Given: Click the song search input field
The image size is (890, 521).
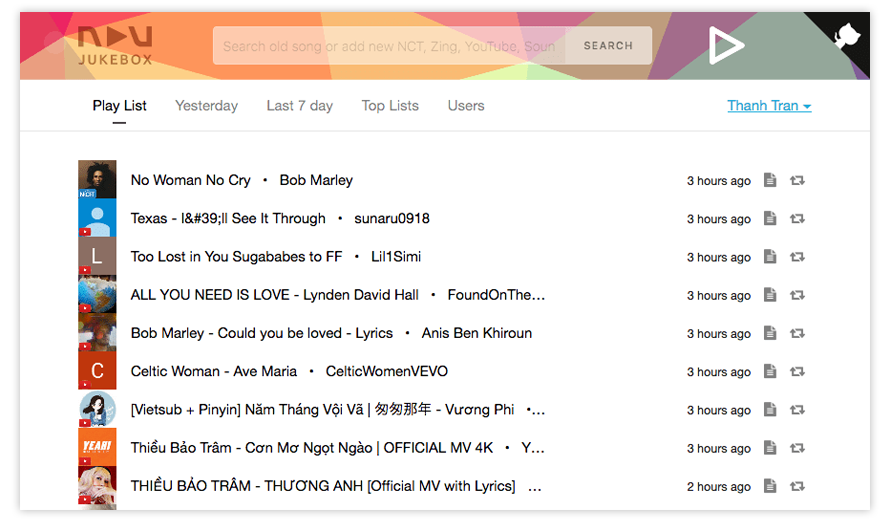Looking at the screenshot, I should 389,45.
